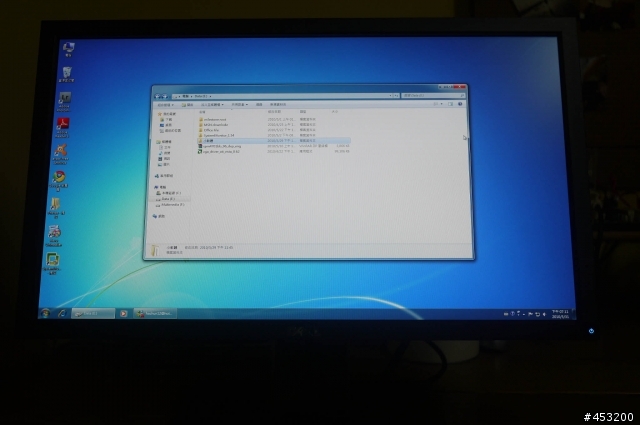Launch Adobe Lightroom from the desktop
Viewport: 640px width, 425px height.
point(64,102)
